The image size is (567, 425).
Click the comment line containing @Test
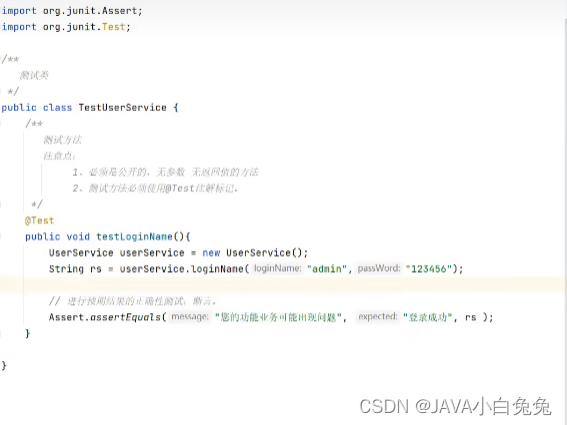[x=155, y=188]
